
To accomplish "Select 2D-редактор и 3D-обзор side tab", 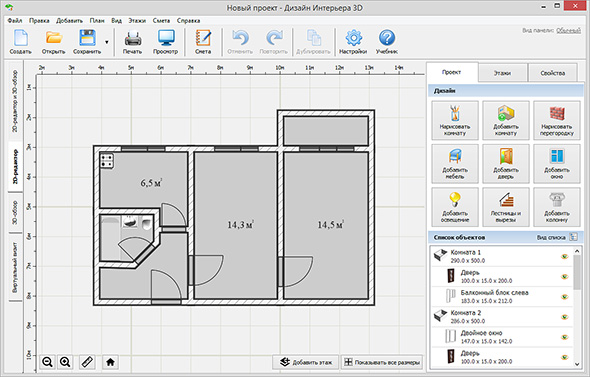I will pos(15,101).
